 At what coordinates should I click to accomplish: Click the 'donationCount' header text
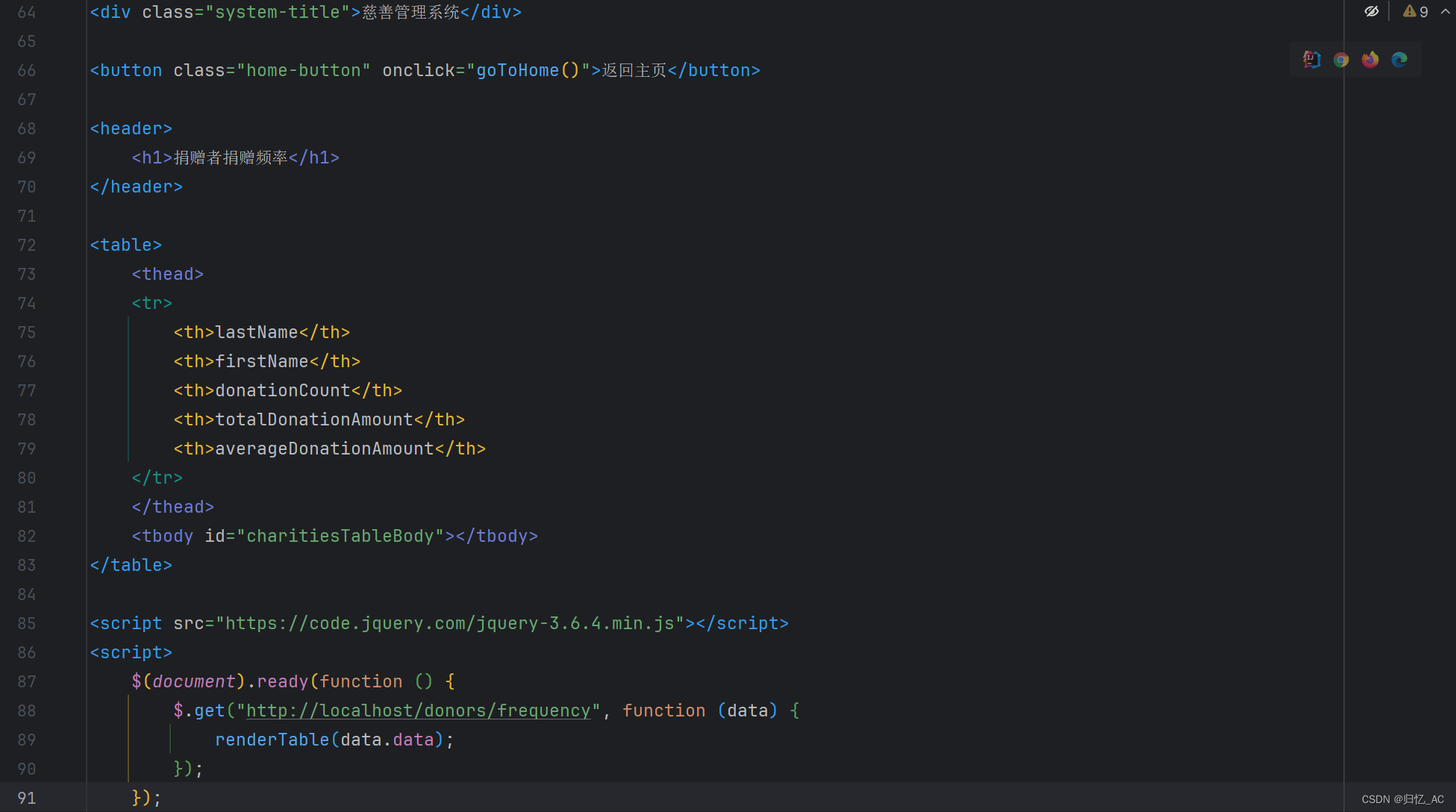pos(283,390)
